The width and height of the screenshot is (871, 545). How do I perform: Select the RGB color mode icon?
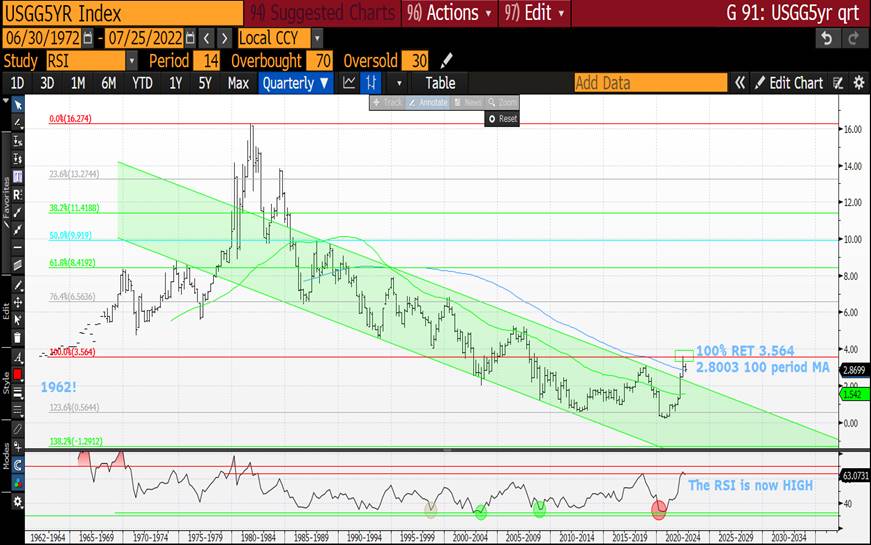[18, 483]
